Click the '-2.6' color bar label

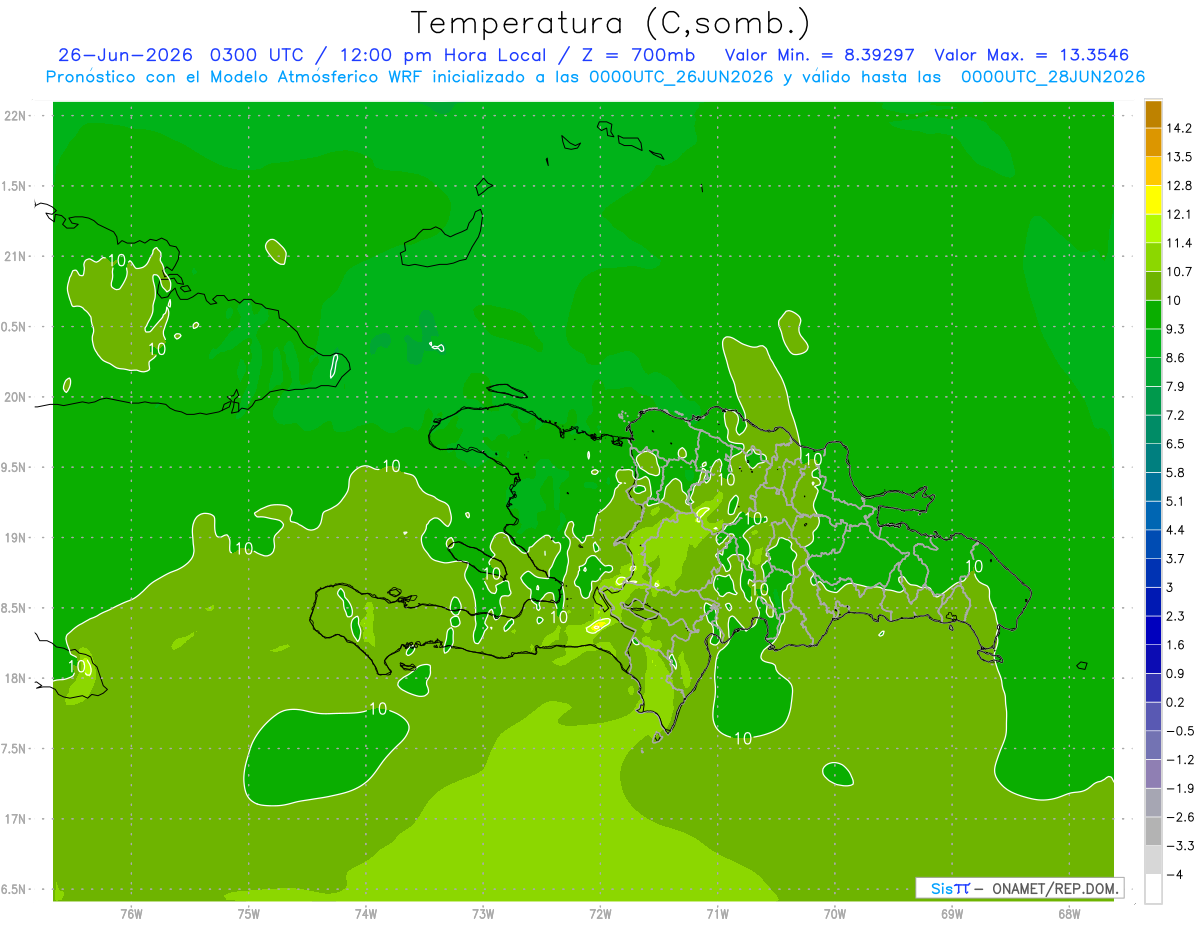[x=1179, y=817]
